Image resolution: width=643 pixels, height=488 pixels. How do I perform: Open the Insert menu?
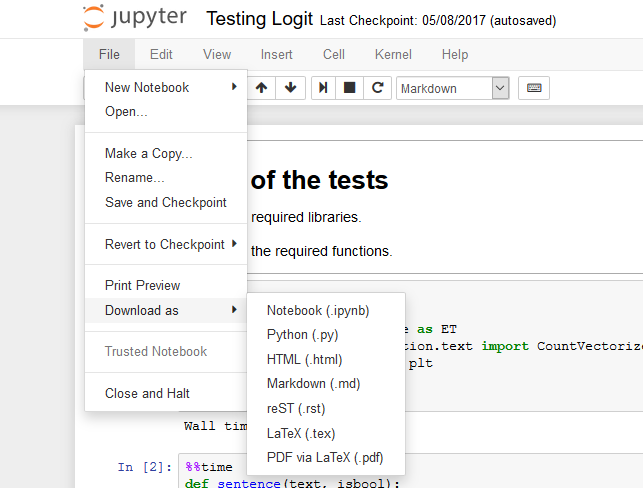click(x=276, y=54)
